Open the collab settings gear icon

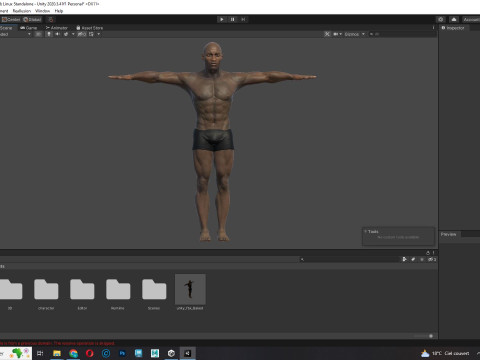441,19
